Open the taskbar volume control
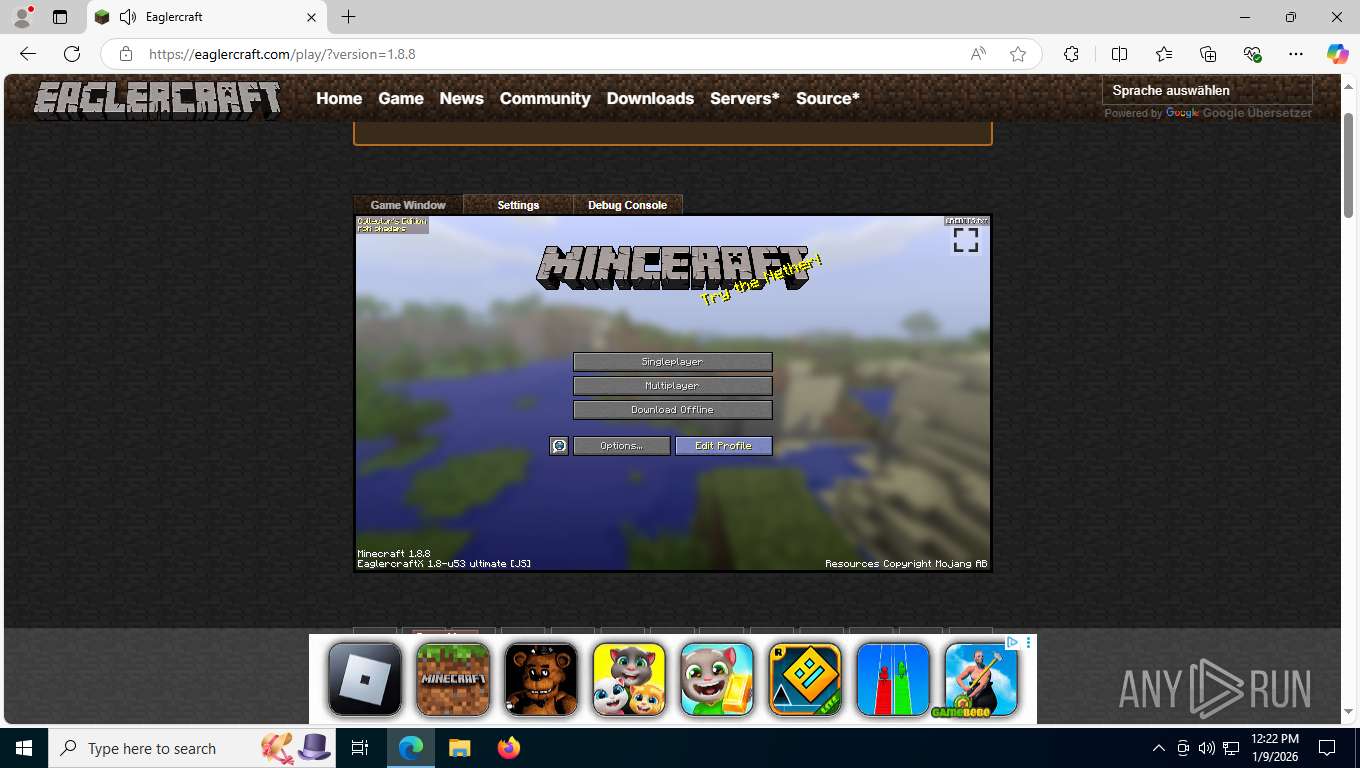 pos(1207,748)
